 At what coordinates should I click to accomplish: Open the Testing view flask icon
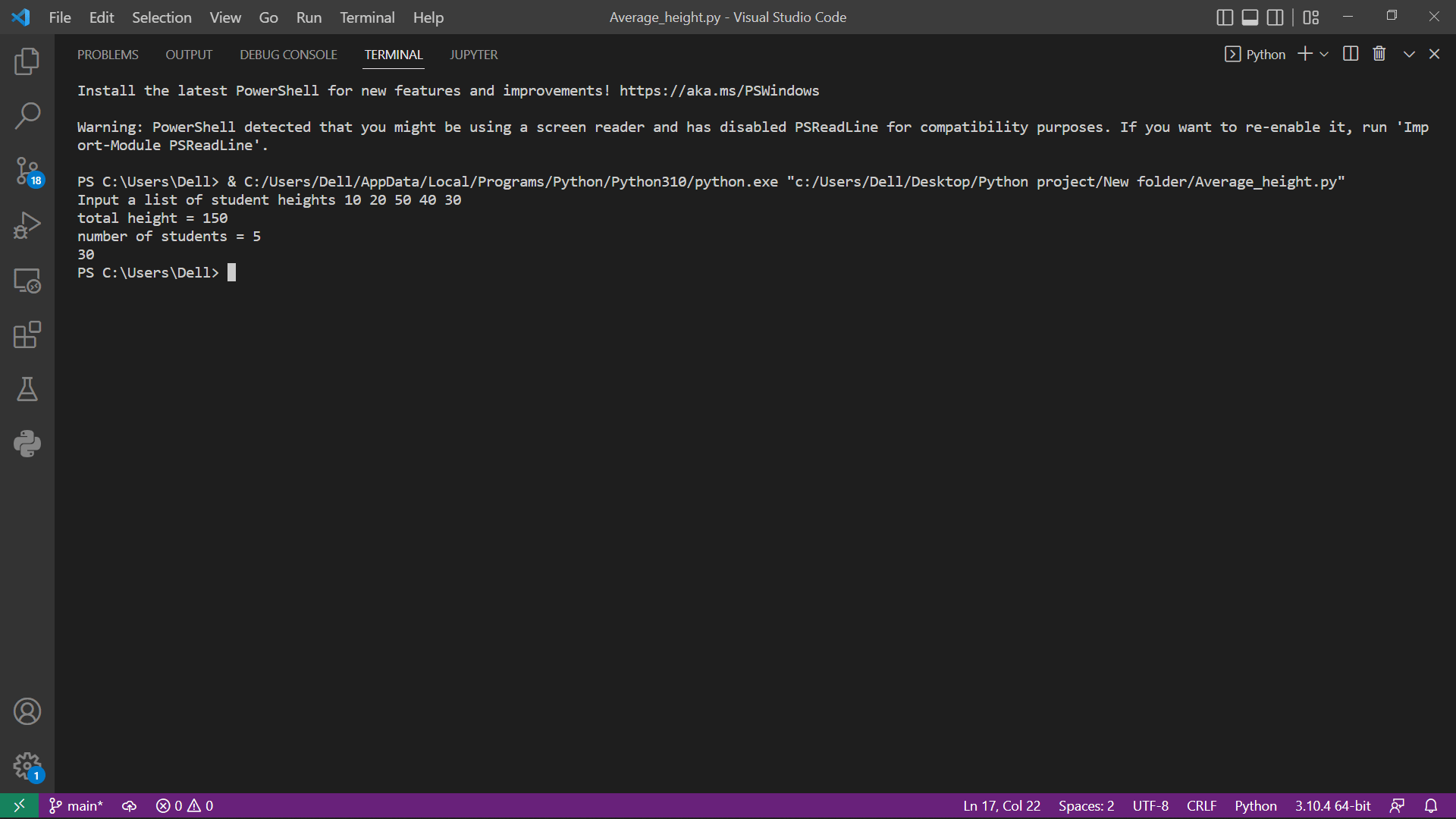27,390
